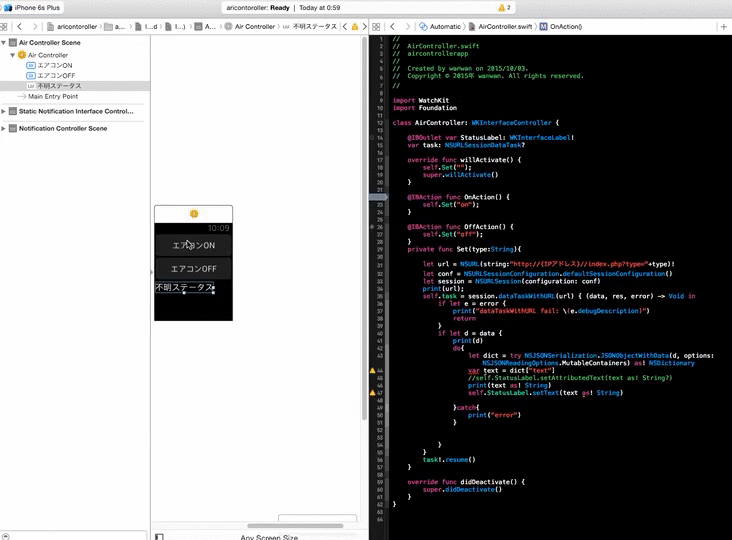Click the OffAction IBAction connection circle
Image resolution: width=732 pixels, height=540 pixels.
tap(373, 227)
